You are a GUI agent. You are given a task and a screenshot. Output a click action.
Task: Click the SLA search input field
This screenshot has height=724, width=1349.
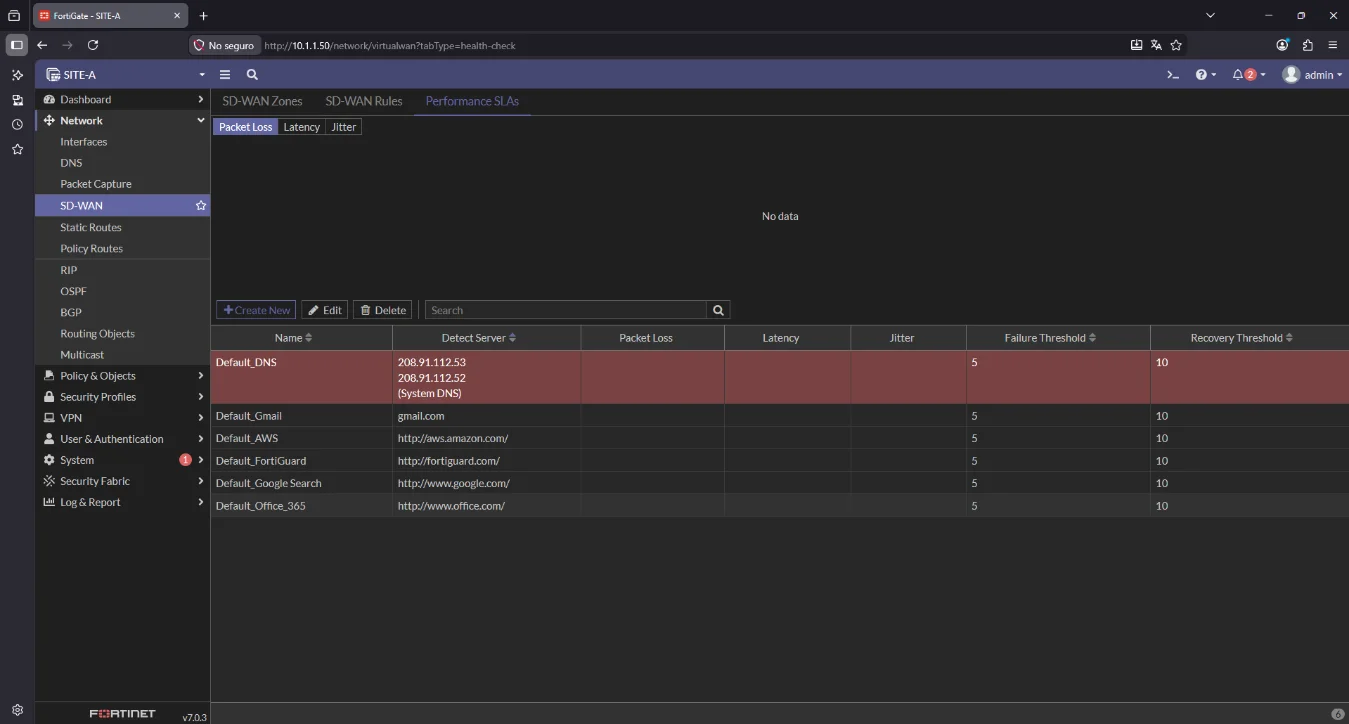566,310
